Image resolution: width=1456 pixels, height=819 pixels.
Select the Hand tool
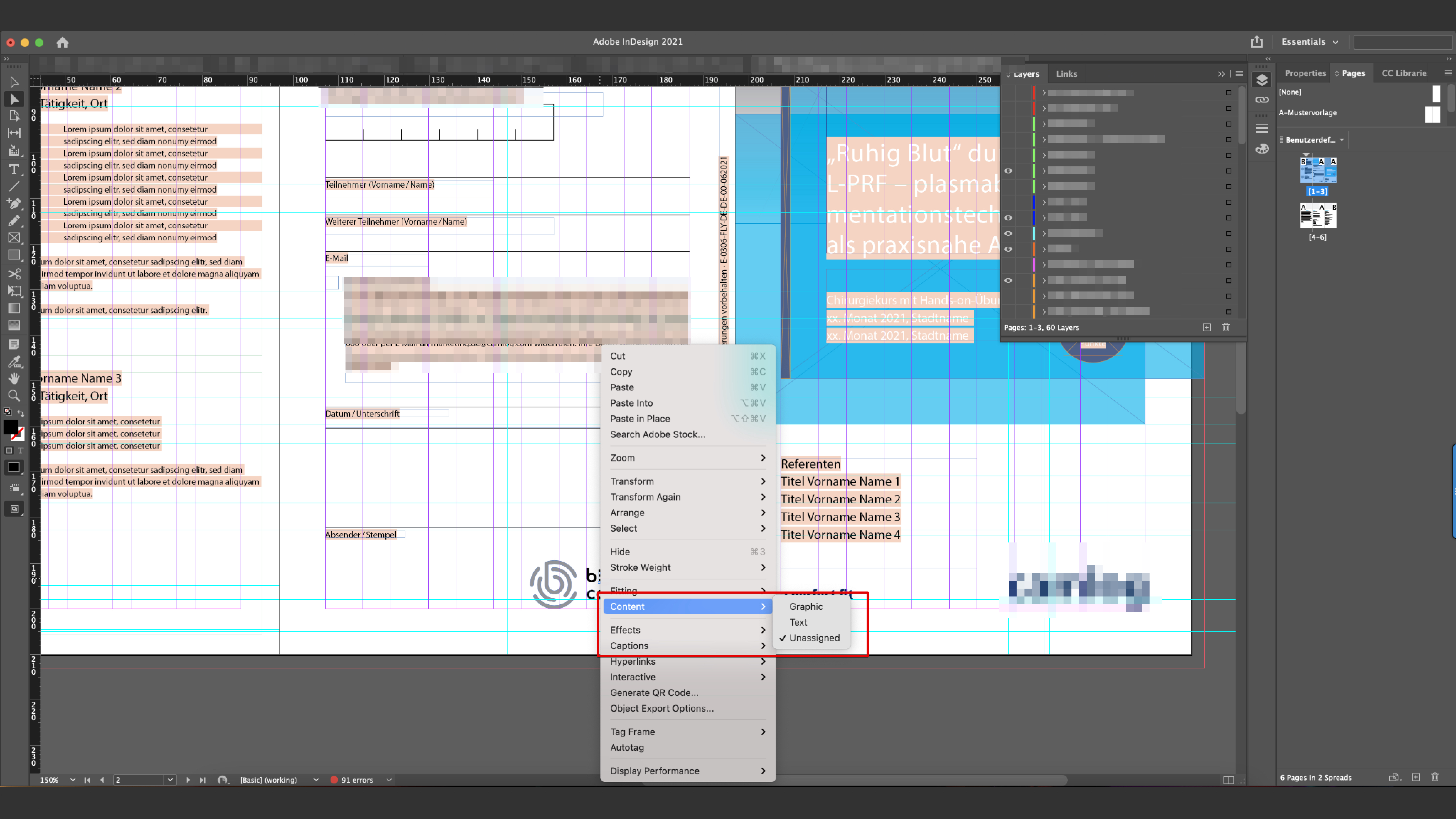click(14, 378)
